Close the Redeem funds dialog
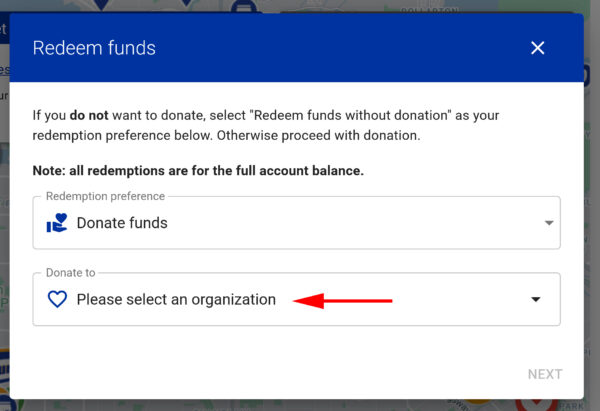 (x=537, y=48)
